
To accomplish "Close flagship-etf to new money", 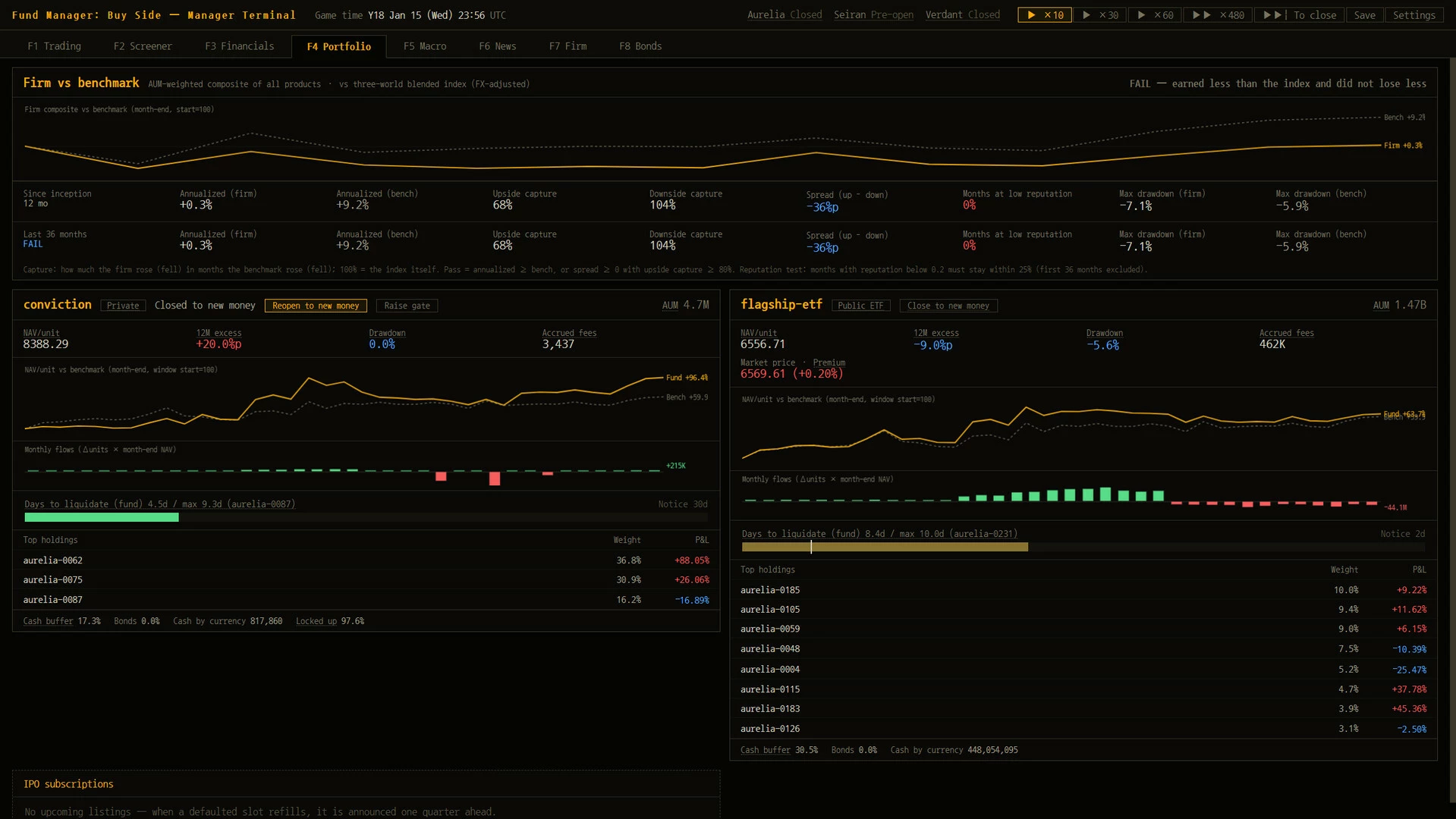I will coord(948,306).
